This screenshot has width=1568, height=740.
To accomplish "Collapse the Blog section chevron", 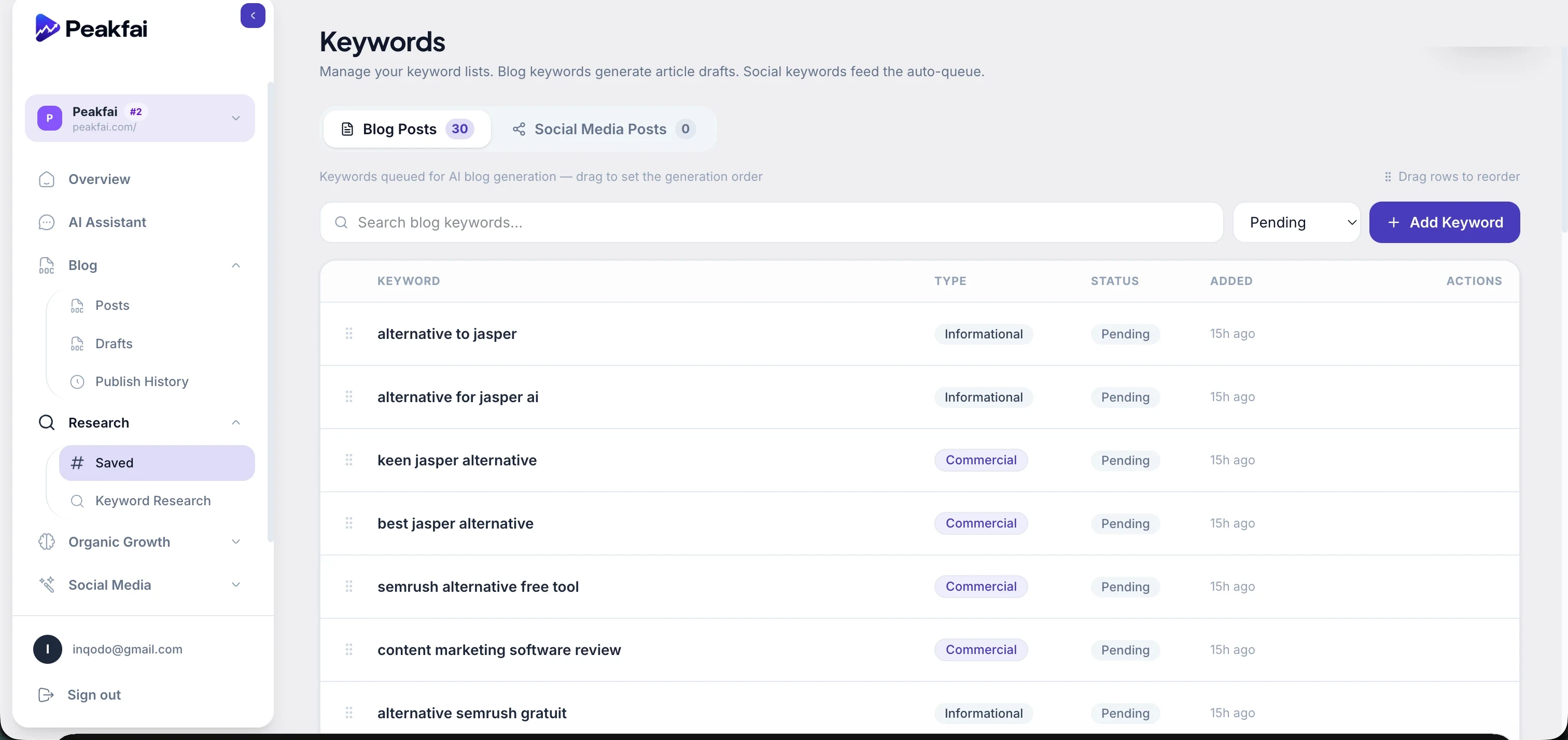I will tap(235, 265).
